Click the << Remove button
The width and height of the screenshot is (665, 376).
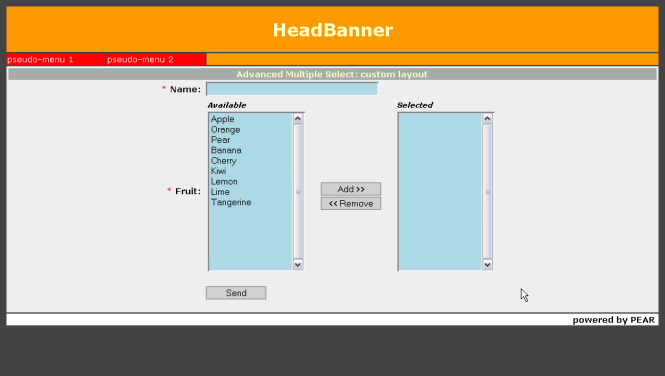[x=351, y=203]
